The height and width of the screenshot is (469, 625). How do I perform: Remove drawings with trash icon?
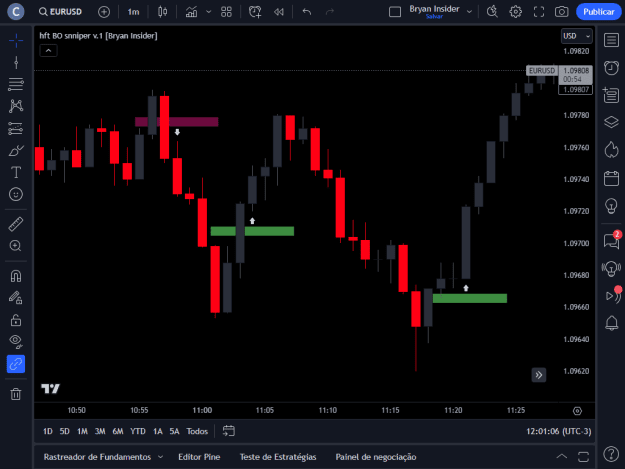click(16, 394)
